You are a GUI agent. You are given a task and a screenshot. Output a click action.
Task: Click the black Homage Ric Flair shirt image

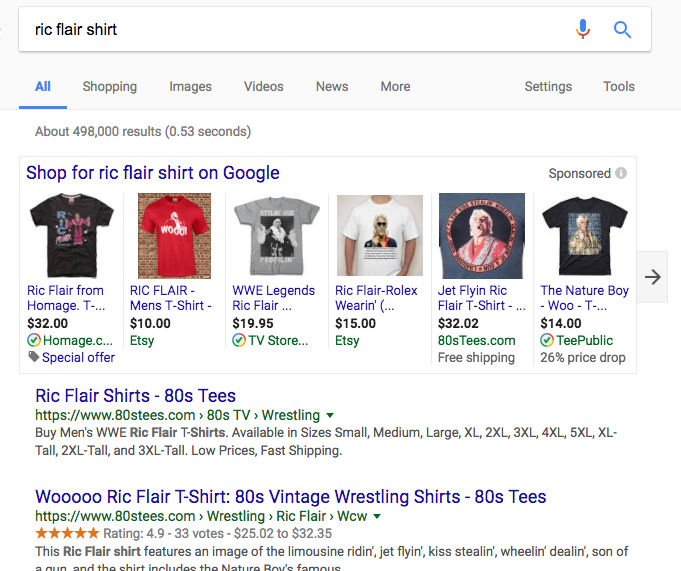coord(72,235)
